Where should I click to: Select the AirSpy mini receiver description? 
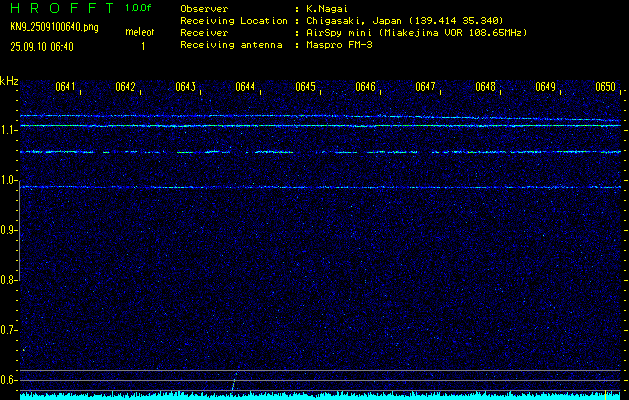417,32
